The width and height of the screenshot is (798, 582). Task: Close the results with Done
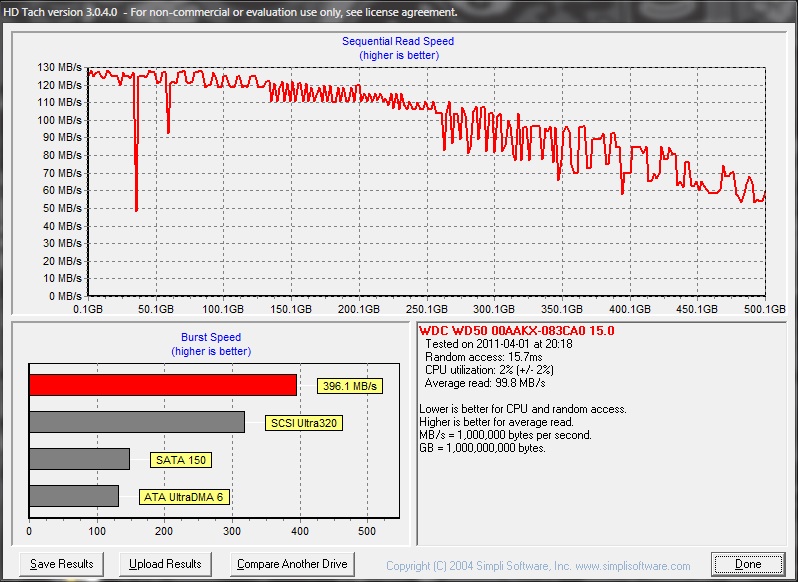748,564
